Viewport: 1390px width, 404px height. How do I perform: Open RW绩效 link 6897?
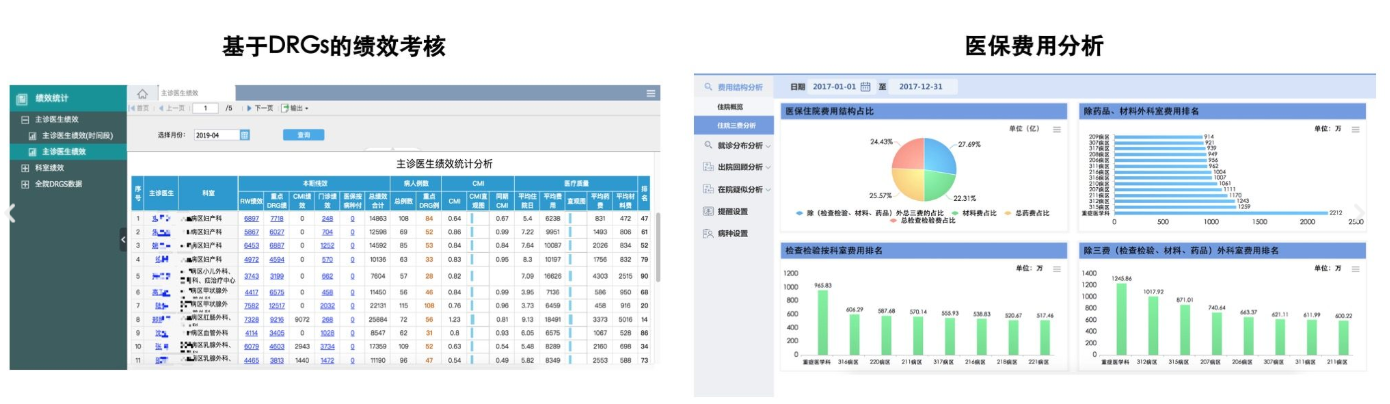[x=251, y=218]
